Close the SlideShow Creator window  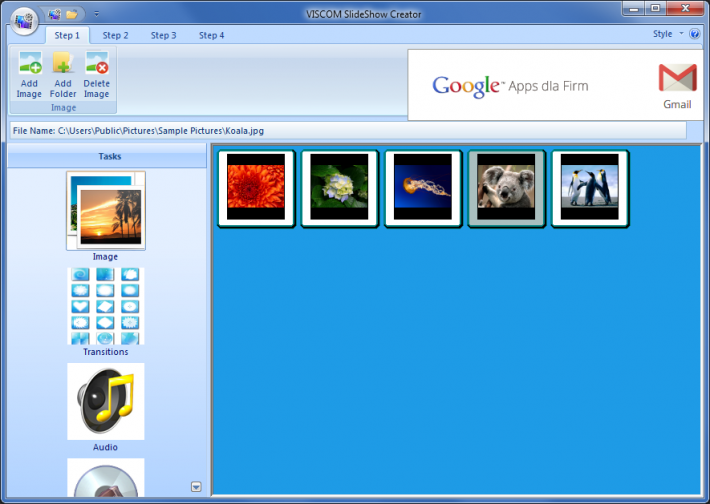[x=685, y=9]
